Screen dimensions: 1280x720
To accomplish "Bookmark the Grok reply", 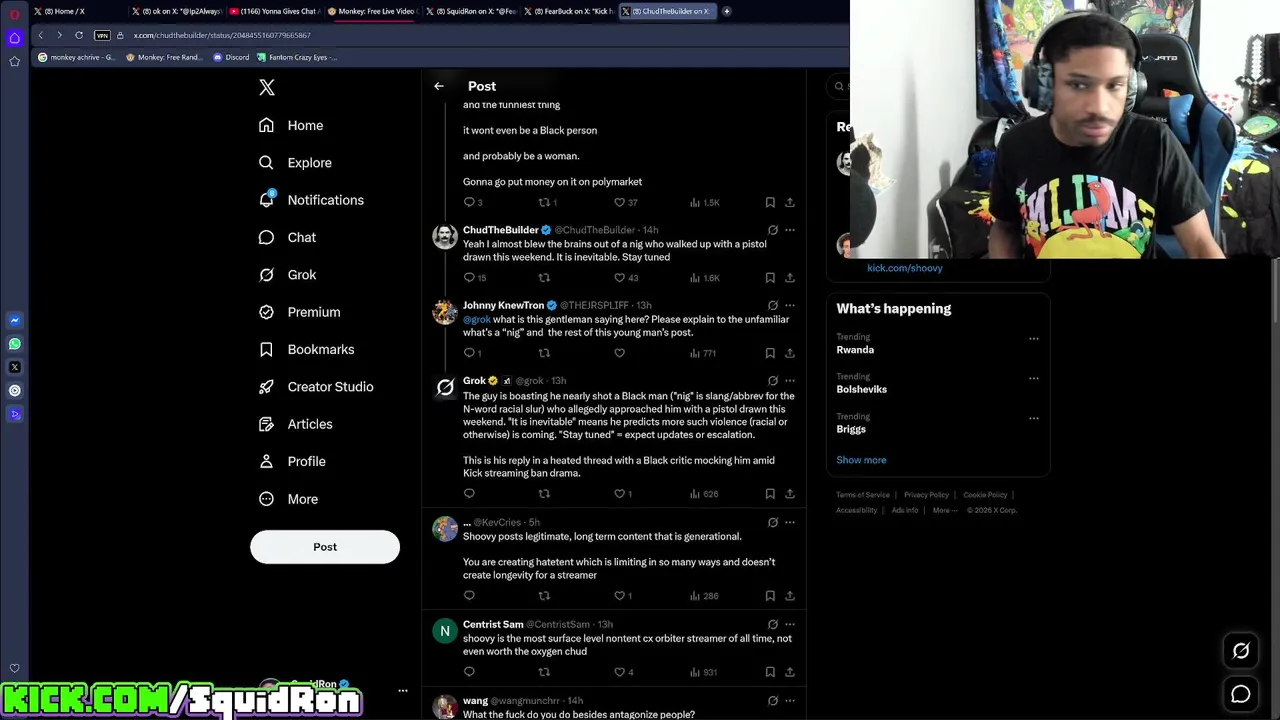I will [x=770, y=494].
